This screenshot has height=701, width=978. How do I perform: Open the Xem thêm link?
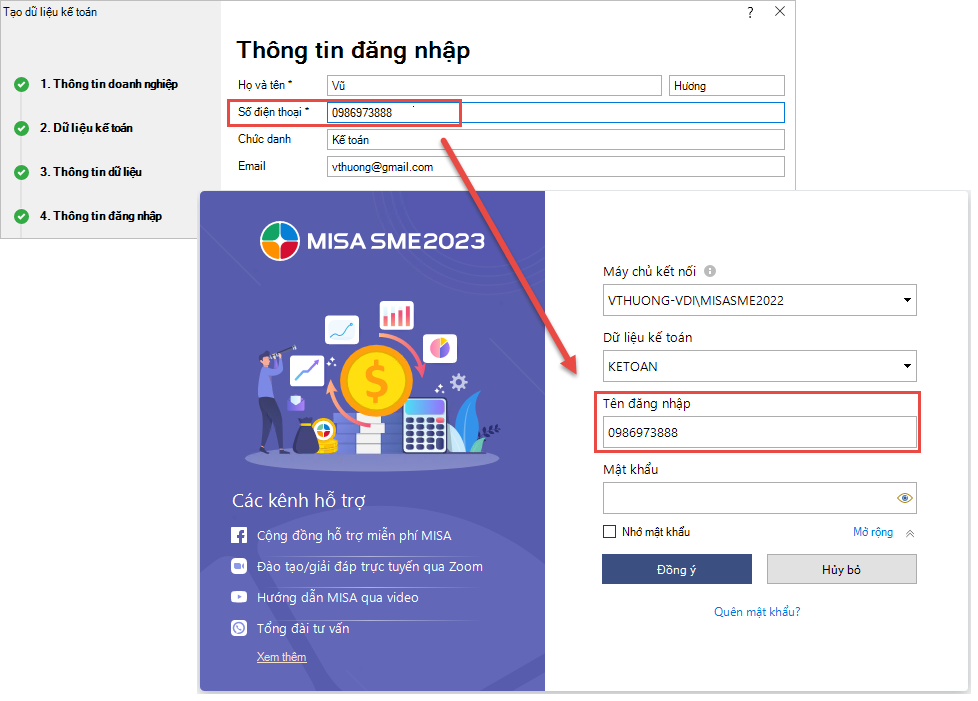tap(281, 657)
